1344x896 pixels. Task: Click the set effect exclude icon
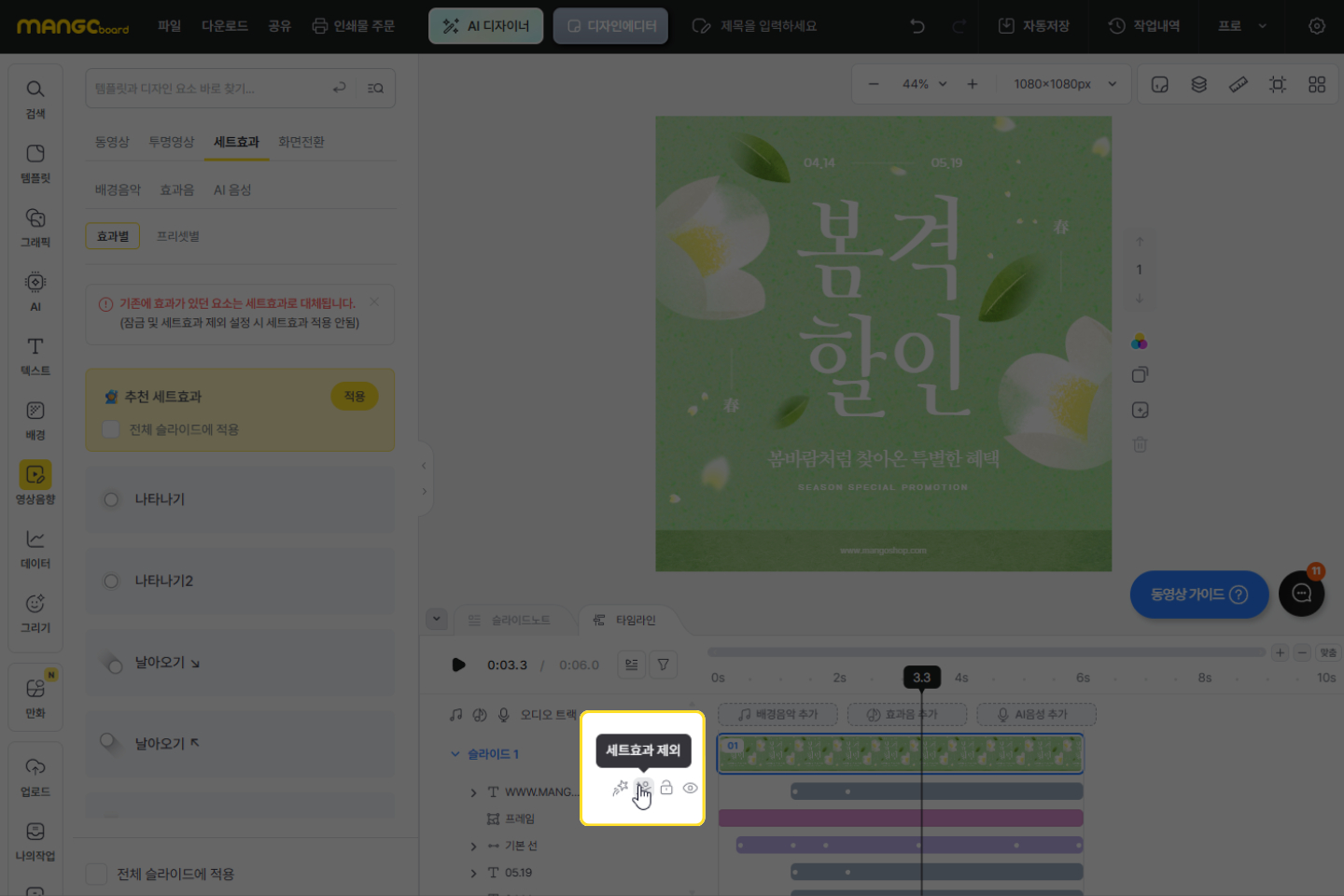point(643,788)
